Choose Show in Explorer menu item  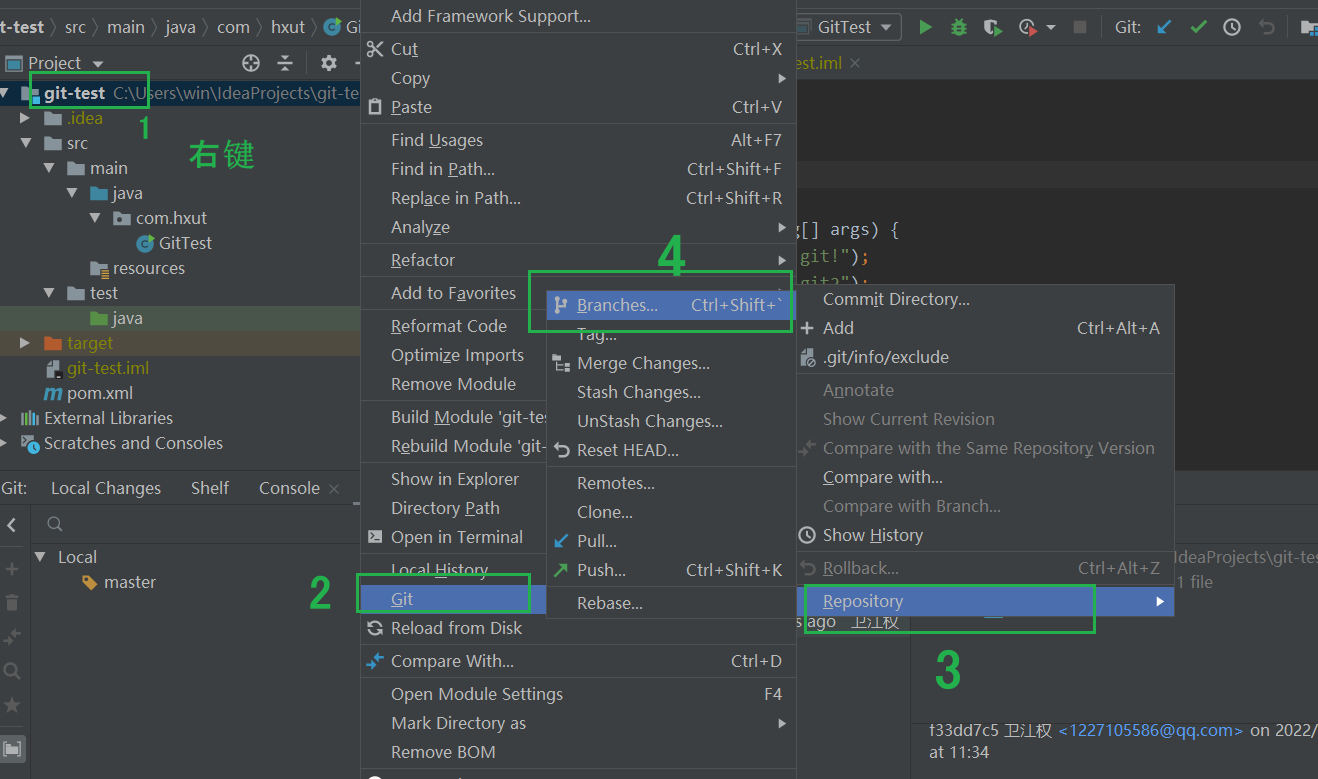(454, 479)
